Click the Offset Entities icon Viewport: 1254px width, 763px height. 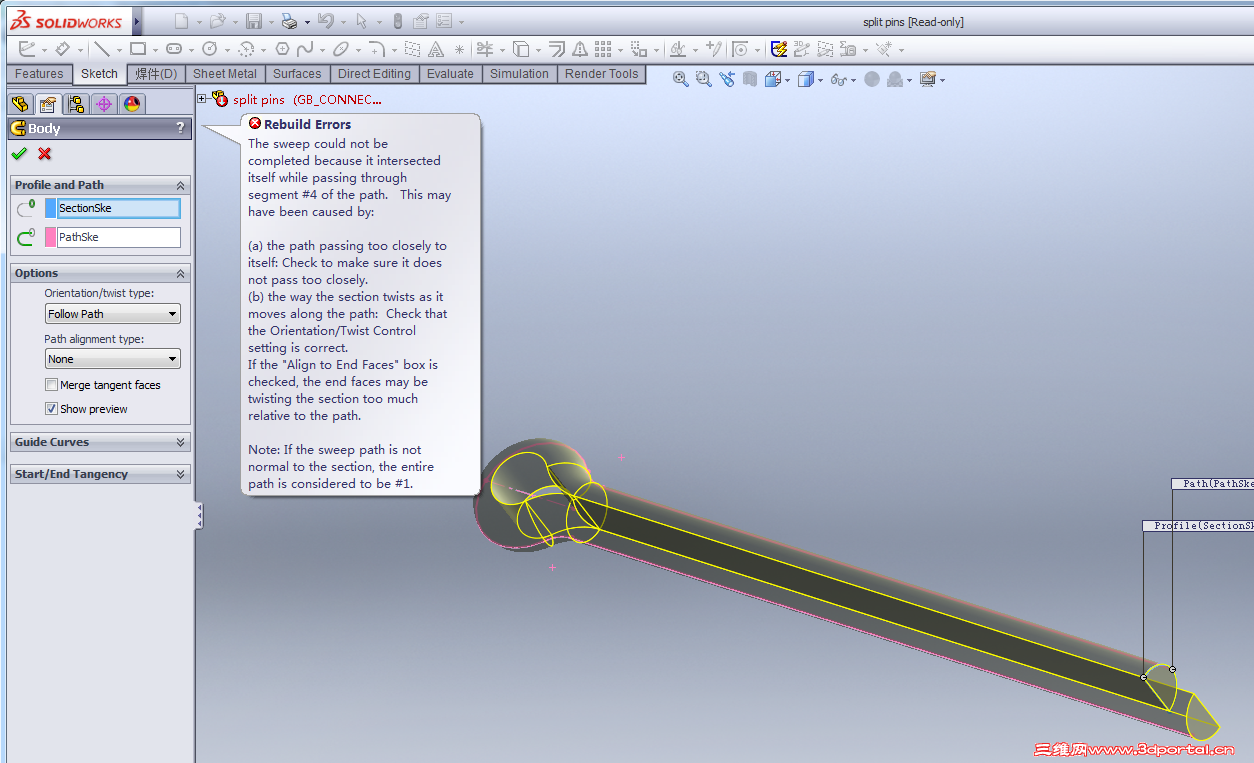[557, 49]
